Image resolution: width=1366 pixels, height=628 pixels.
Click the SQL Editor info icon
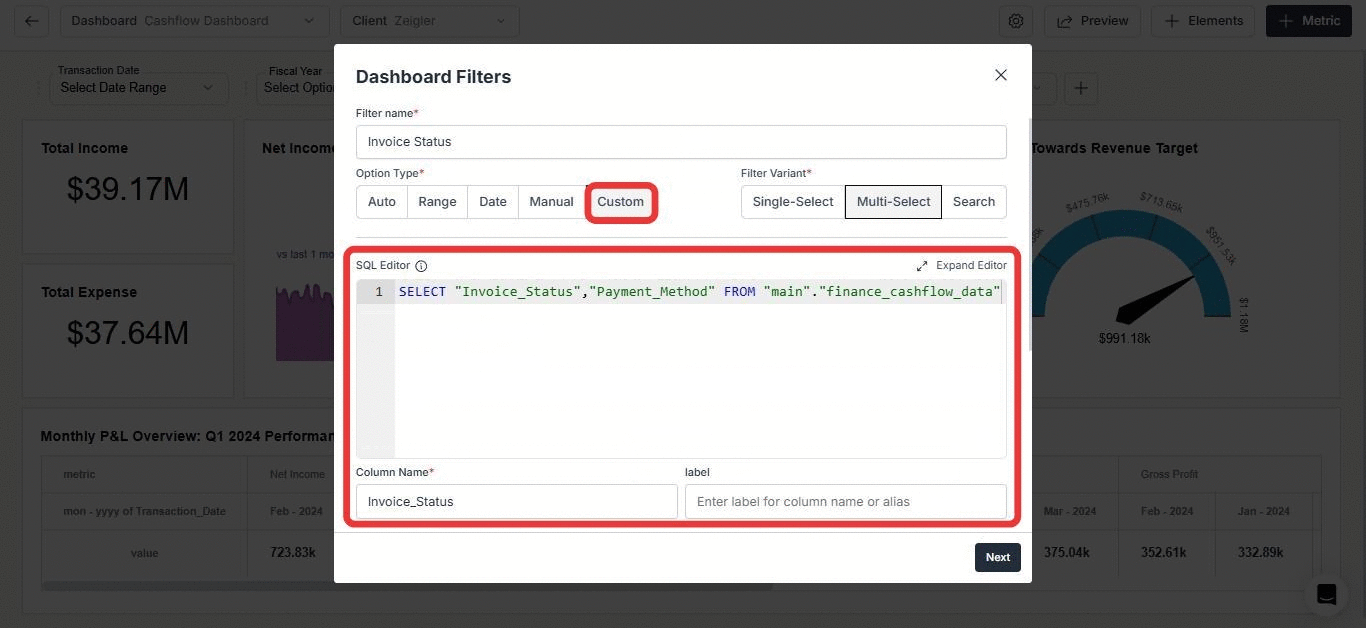pyautogui.click(x=421, y=266)
